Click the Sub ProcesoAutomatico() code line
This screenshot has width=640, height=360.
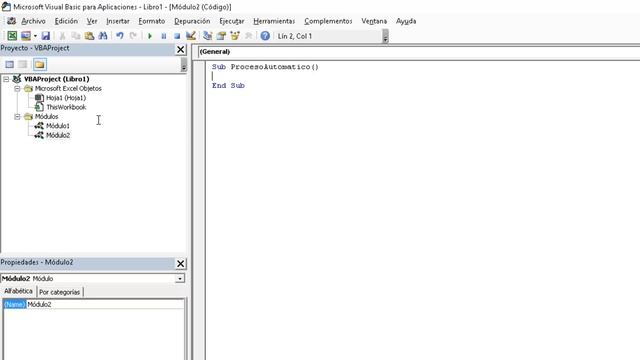265,67
